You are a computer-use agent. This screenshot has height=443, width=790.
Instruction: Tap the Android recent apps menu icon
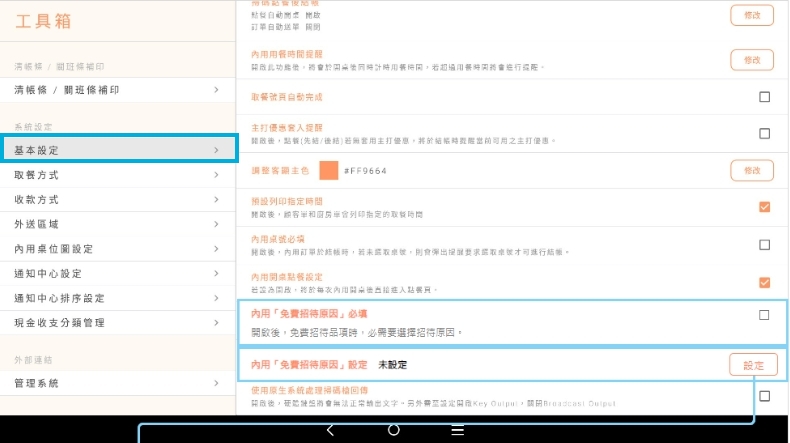pos(457,430)
